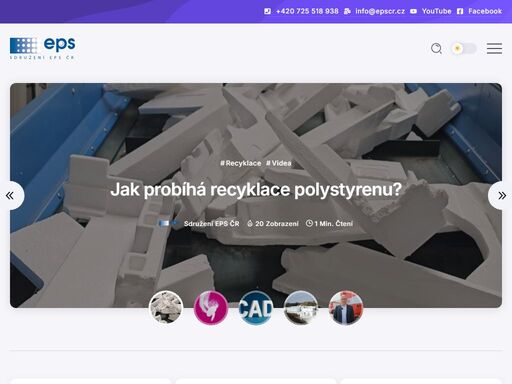Screen dimensions: 512x384
Task: Click the phone icon in top bar
Action: 267,11
